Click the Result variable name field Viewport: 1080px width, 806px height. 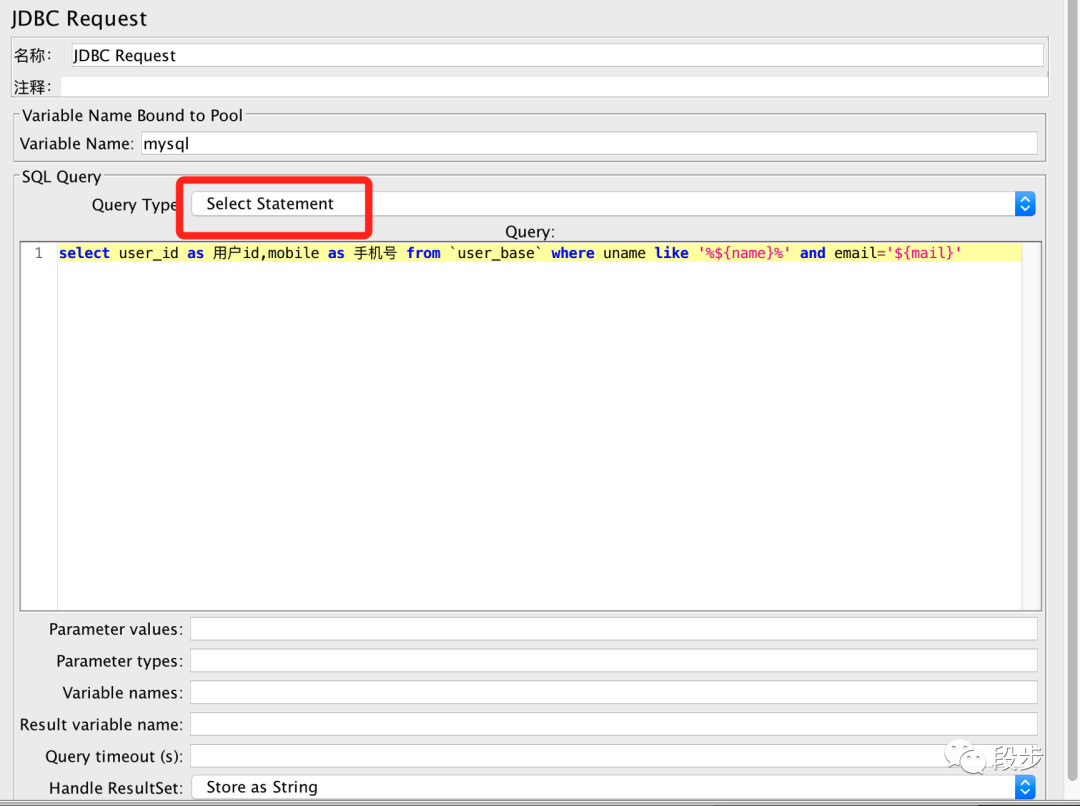[614, 723]
